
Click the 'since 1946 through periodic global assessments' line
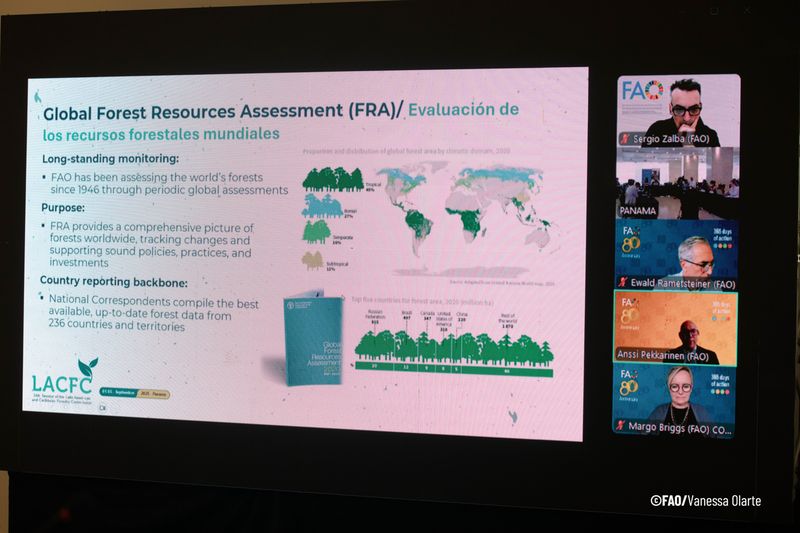point(169,190)
